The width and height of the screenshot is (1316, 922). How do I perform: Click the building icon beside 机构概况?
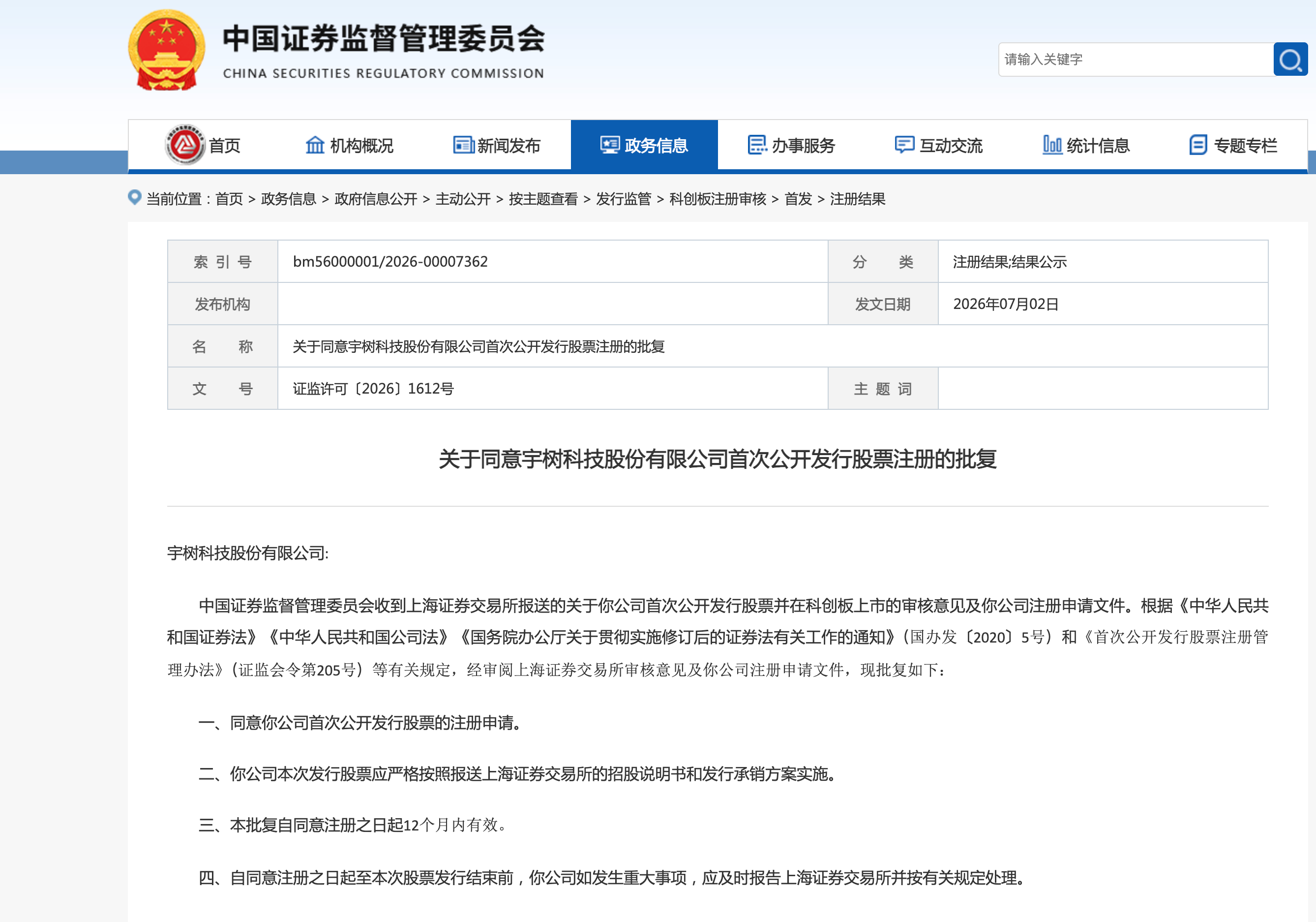315,145
